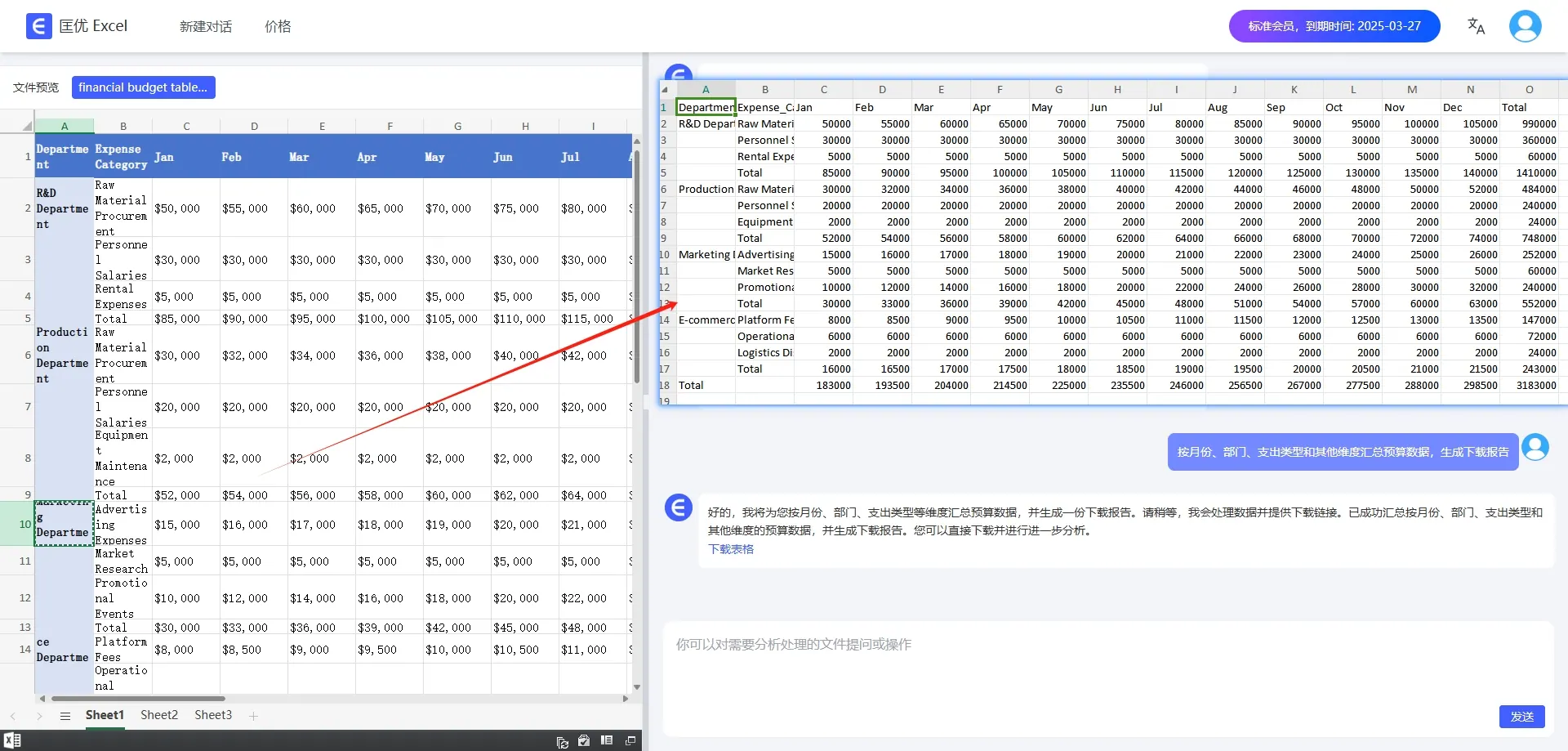
Task: Click the vertical scrollbar of the preview sheet
Action: [x=636, y=266]
